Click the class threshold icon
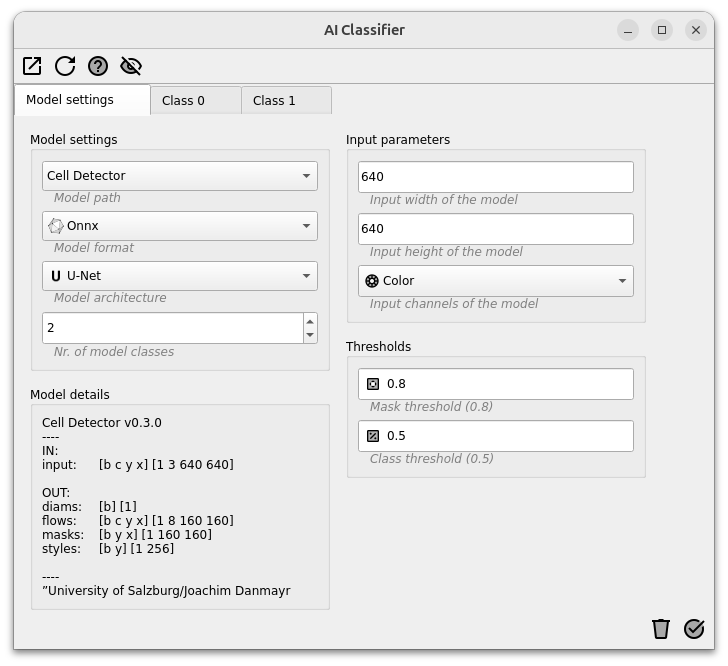Image resolution: width=728 pixels, height=666 pixels. point(373,436)
